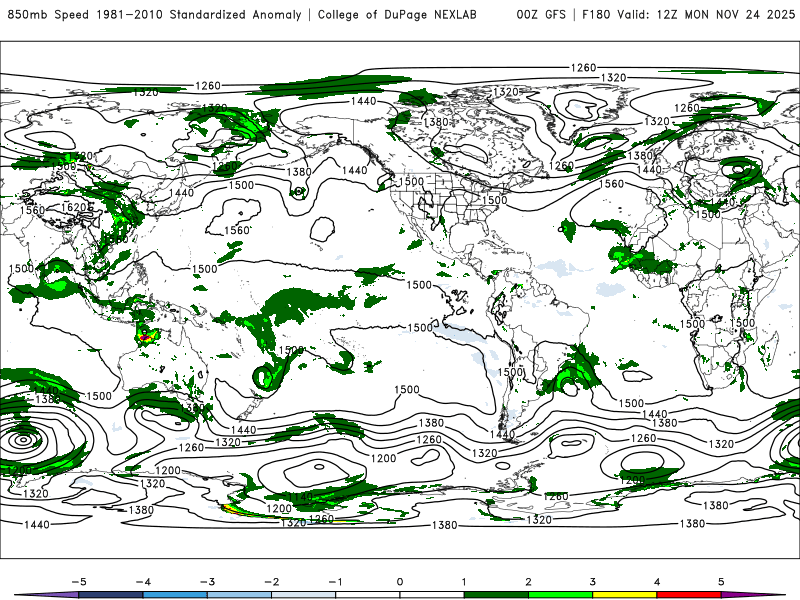Click the red 4 to 5 colorbar segment
This screenshot has height=600, width=800.
(689, 595)
